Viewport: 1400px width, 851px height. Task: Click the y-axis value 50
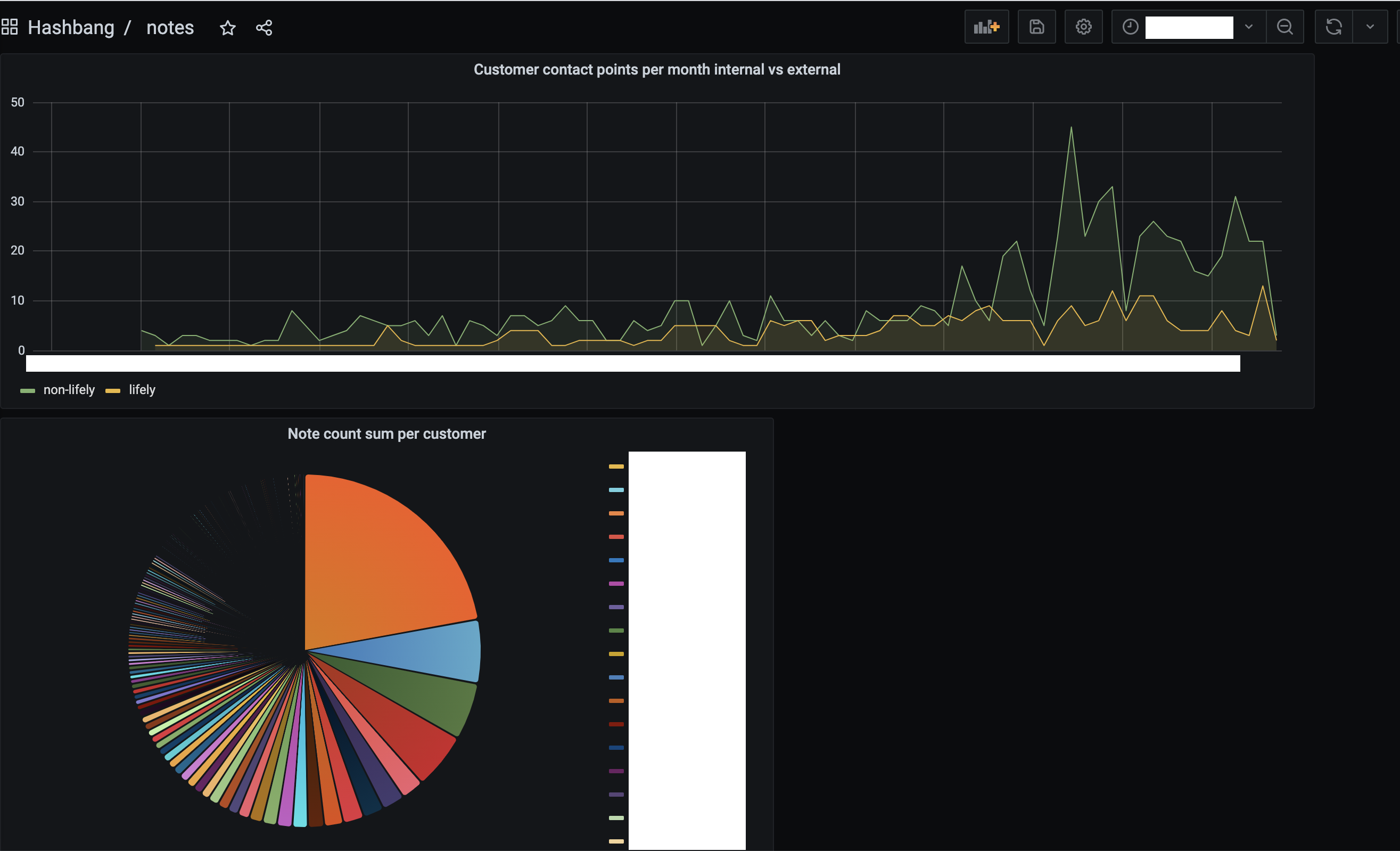[x=18, y=102]
